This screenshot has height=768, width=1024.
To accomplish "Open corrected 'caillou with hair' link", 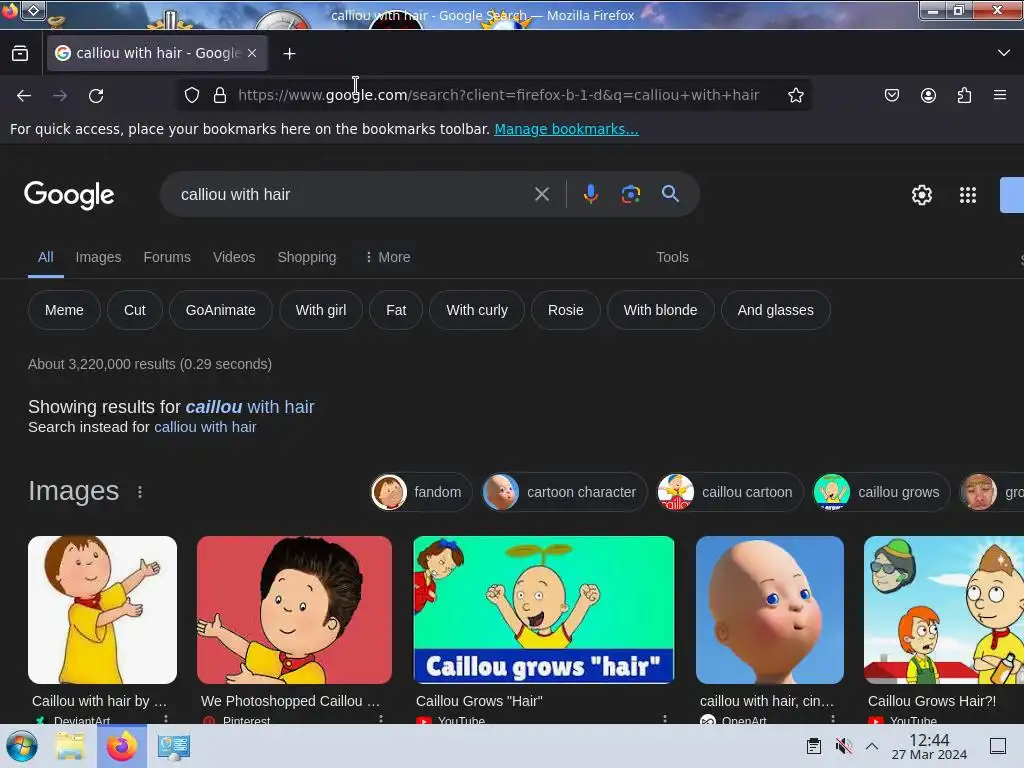I will pyautogui.click(x=249, y=407).
